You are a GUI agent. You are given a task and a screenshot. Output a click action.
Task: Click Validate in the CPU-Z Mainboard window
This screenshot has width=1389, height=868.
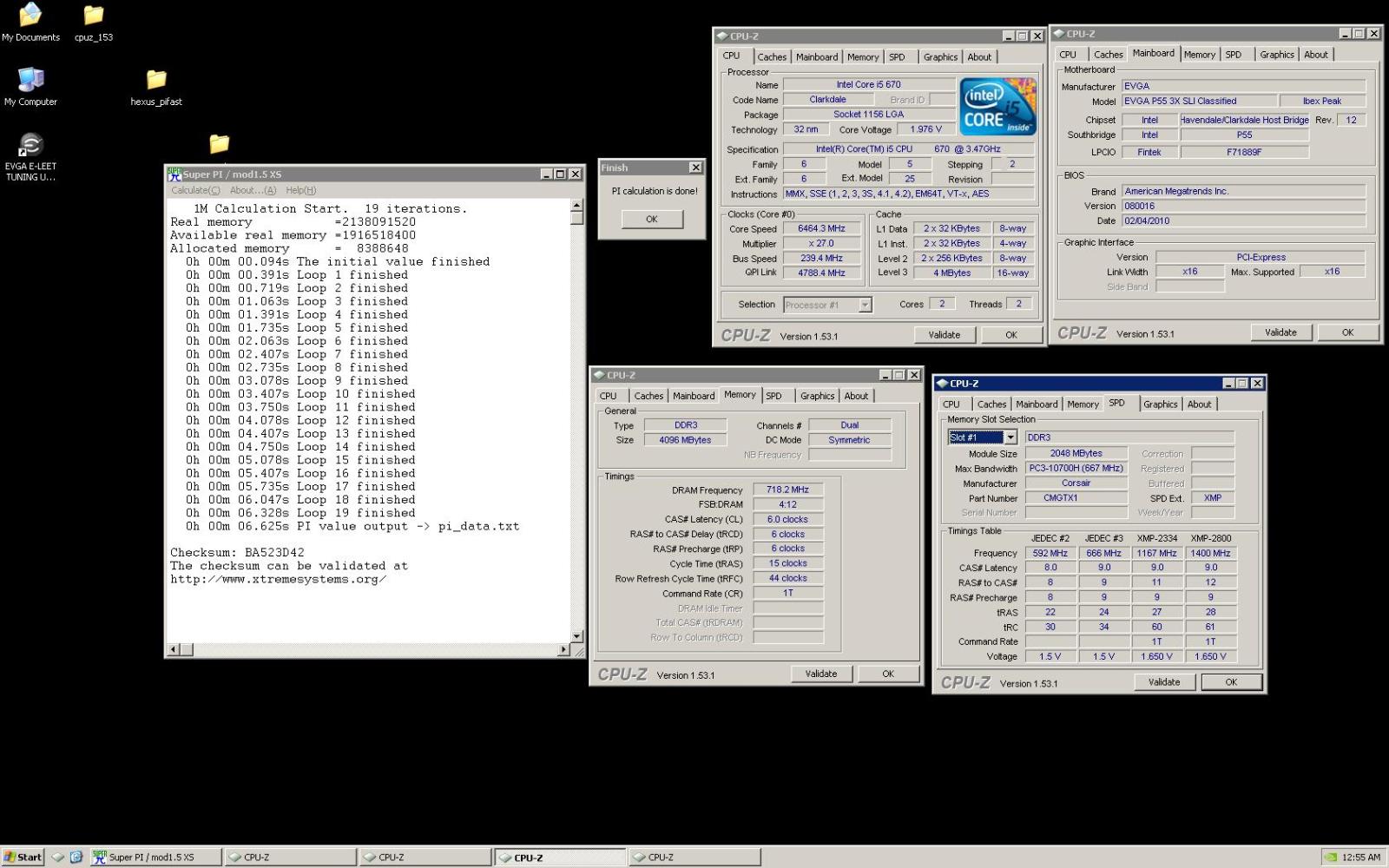(x=1280, y=332)
